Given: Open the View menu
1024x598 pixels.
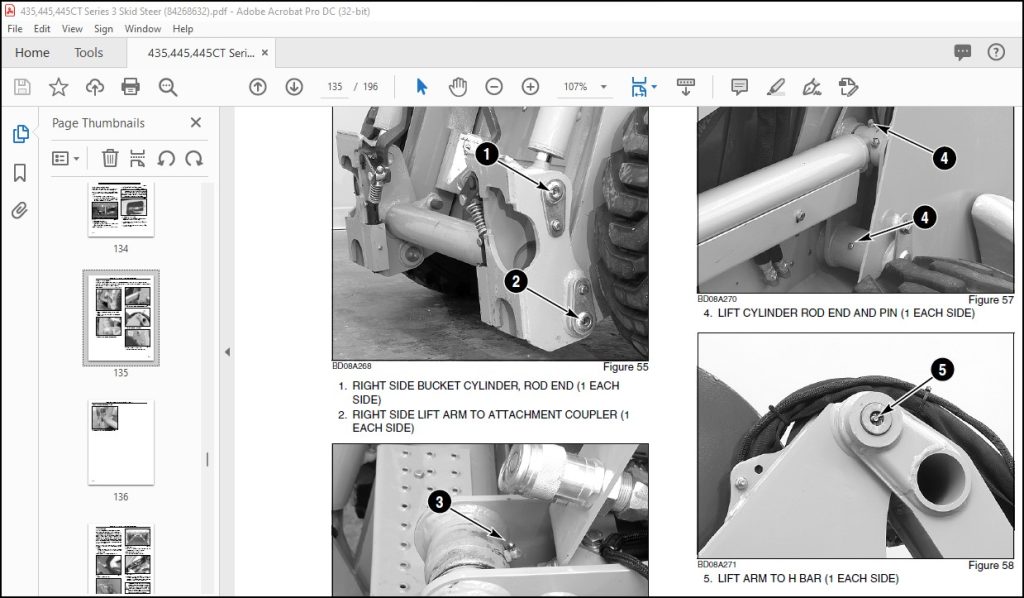Looking at the screenshot, I should pyautogui.click(x=72, y=29).
